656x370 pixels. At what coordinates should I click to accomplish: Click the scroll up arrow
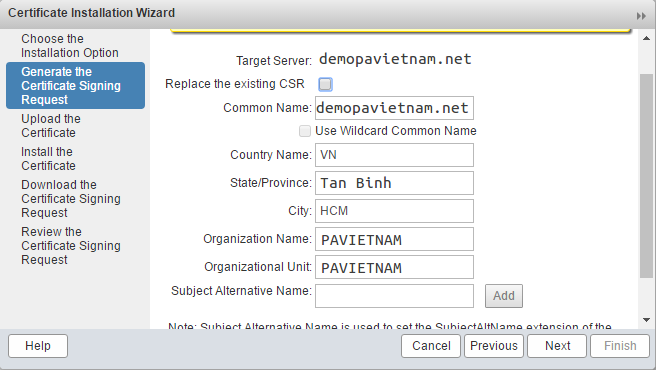646,39
